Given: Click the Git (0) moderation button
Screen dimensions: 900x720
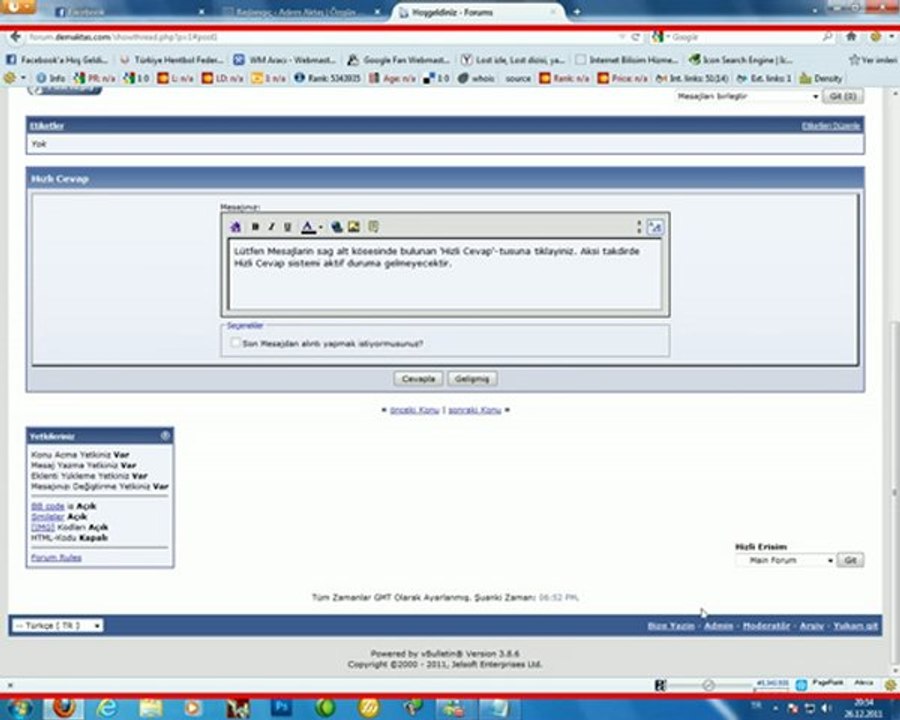Looking at the screenshot, I should coord(843,96).
